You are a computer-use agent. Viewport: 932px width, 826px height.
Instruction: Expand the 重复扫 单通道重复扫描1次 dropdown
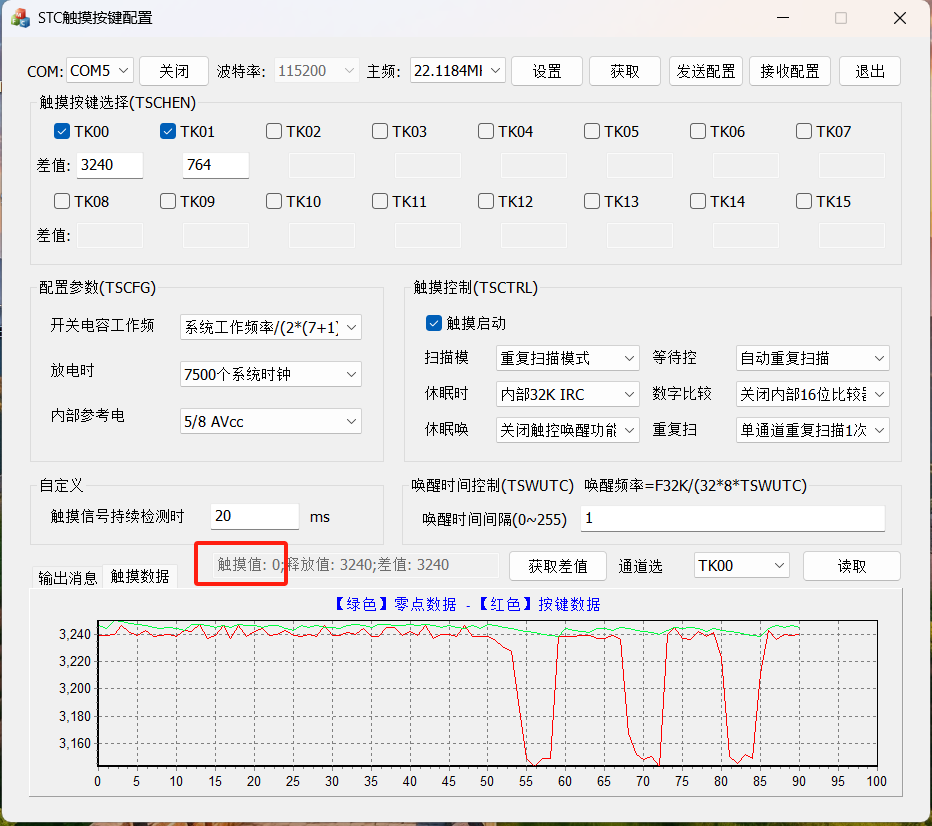pos(813,430)
